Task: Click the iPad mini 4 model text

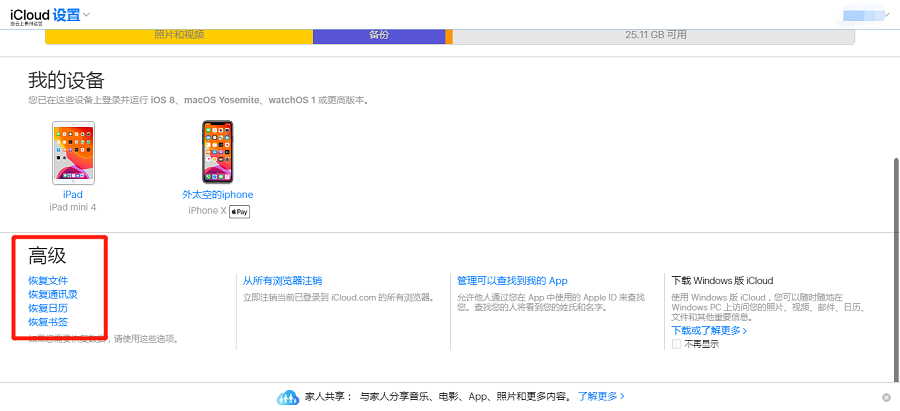Action: coord(73,207)
